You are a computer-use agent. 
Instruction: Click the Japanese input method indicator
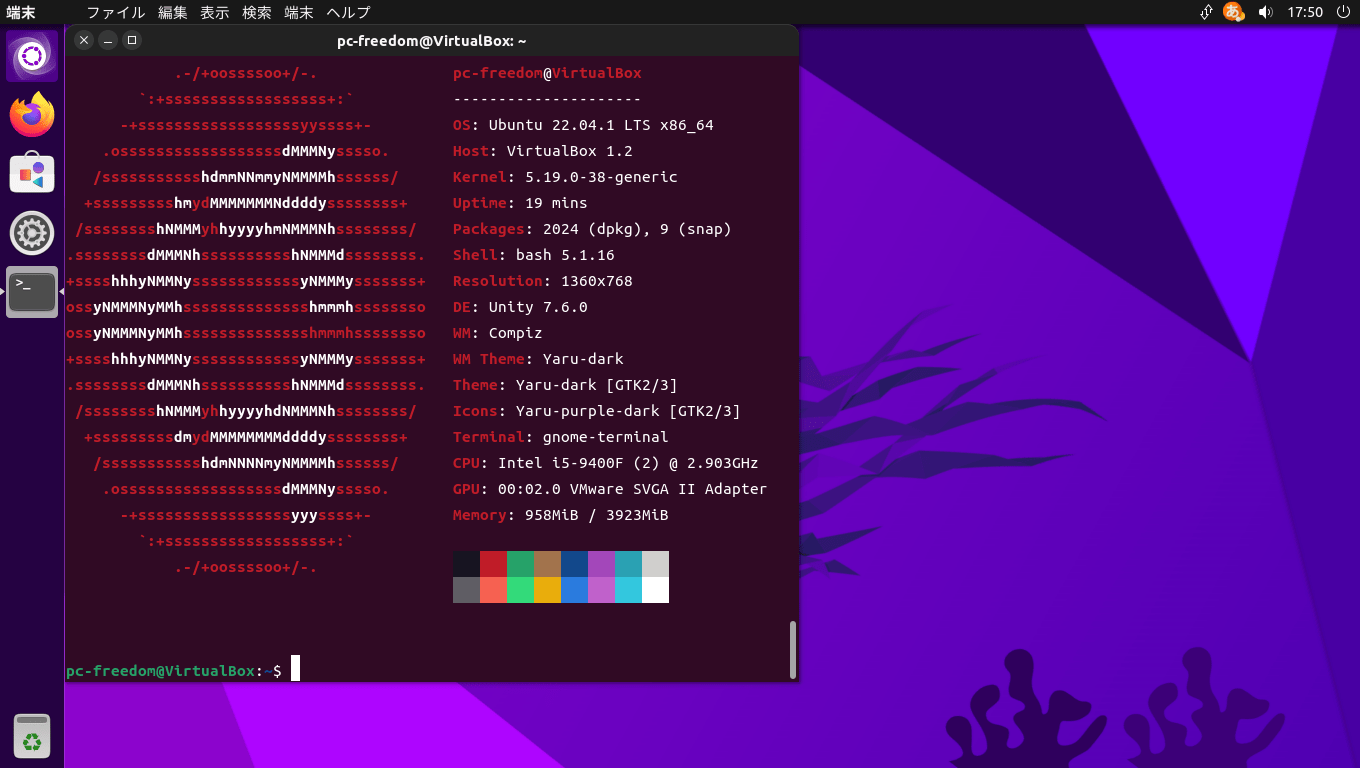(1234, 12)
